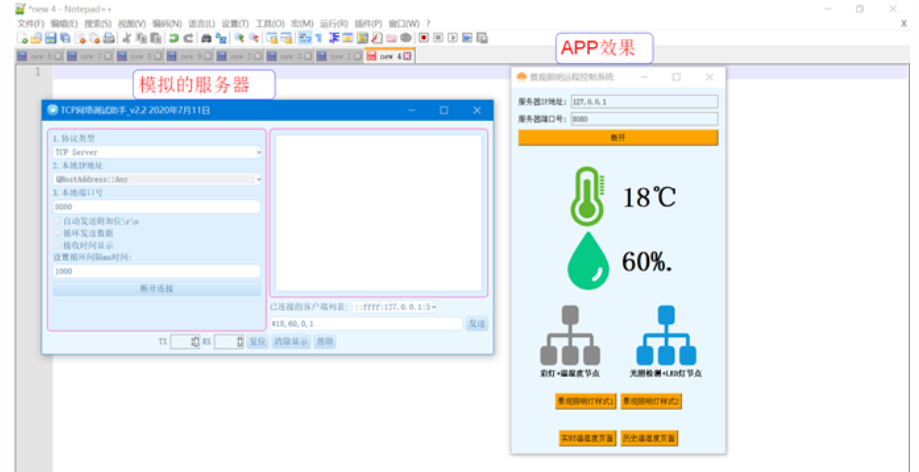The height and width of the screenshot is (472, 919).
Task: Click the 清除显示 button
Action: pos(291,342)
